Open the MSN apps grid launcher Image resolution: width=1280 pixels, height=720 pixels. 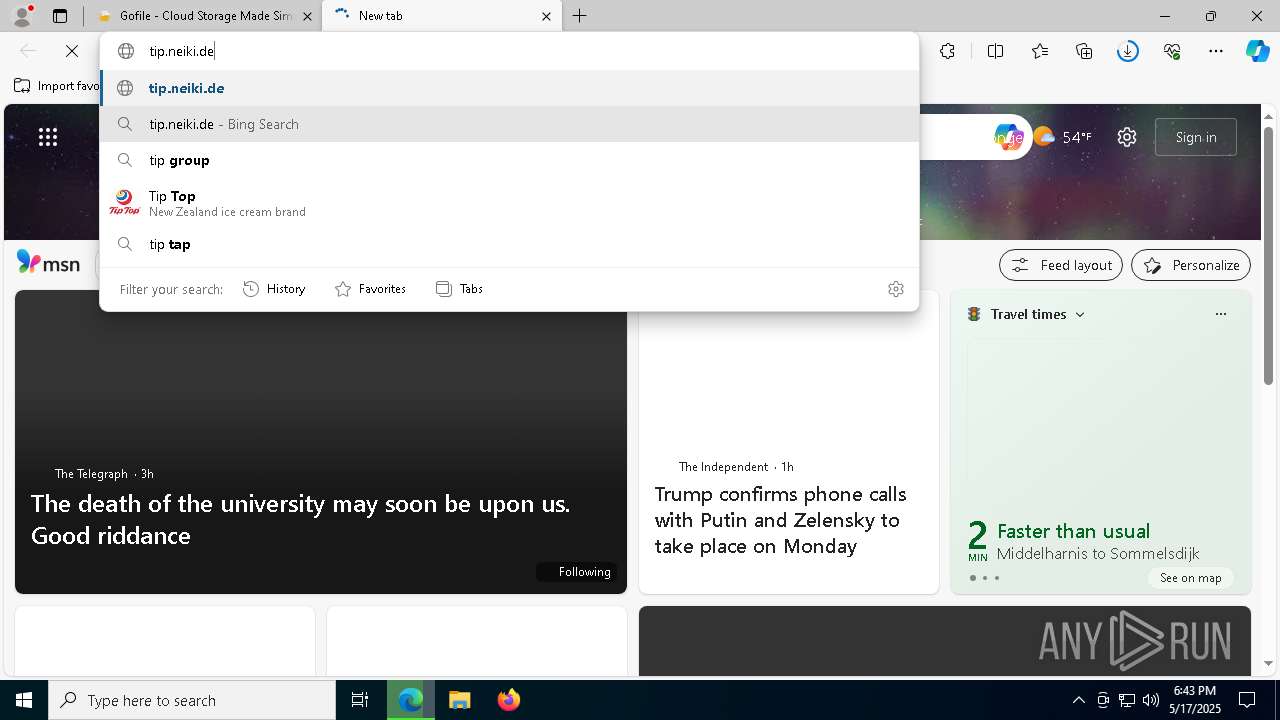[48, 137]
